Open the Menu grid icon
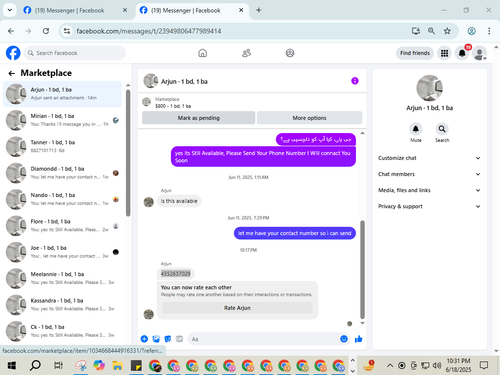The height and width of the screenshot is (375, 500). (x=444, y=53)
